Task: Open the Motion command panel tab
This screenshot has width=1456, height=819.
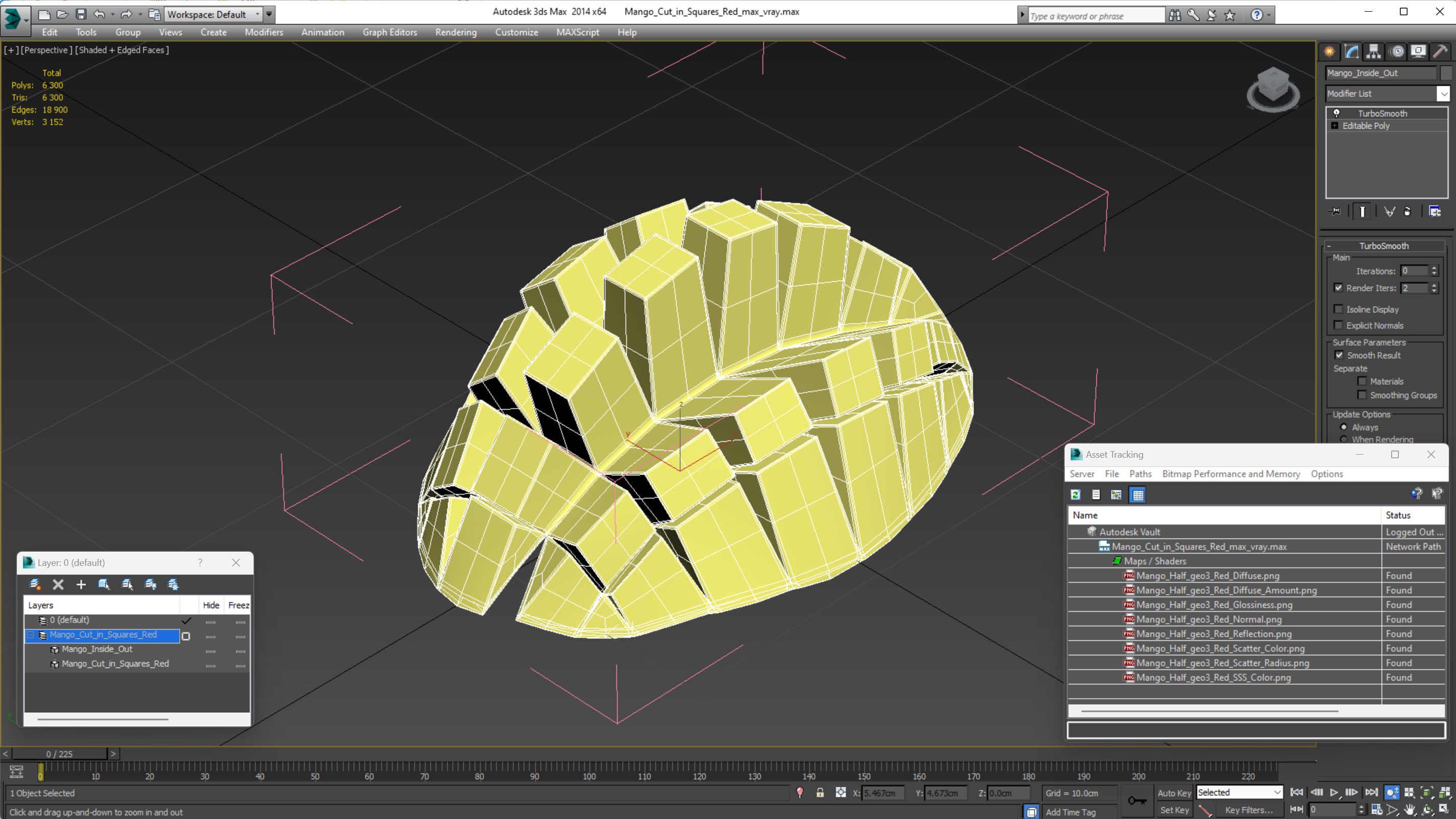Action: pyautogui.click(x=1397, y=52)
